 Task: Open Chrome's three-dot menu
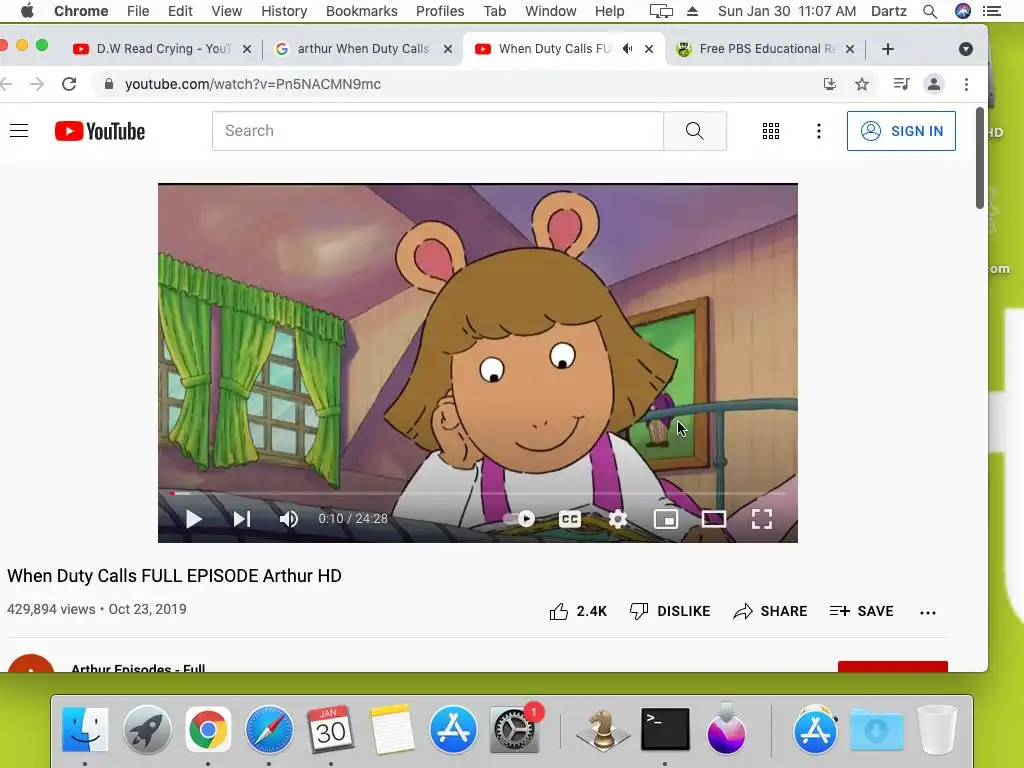[966, 84]
